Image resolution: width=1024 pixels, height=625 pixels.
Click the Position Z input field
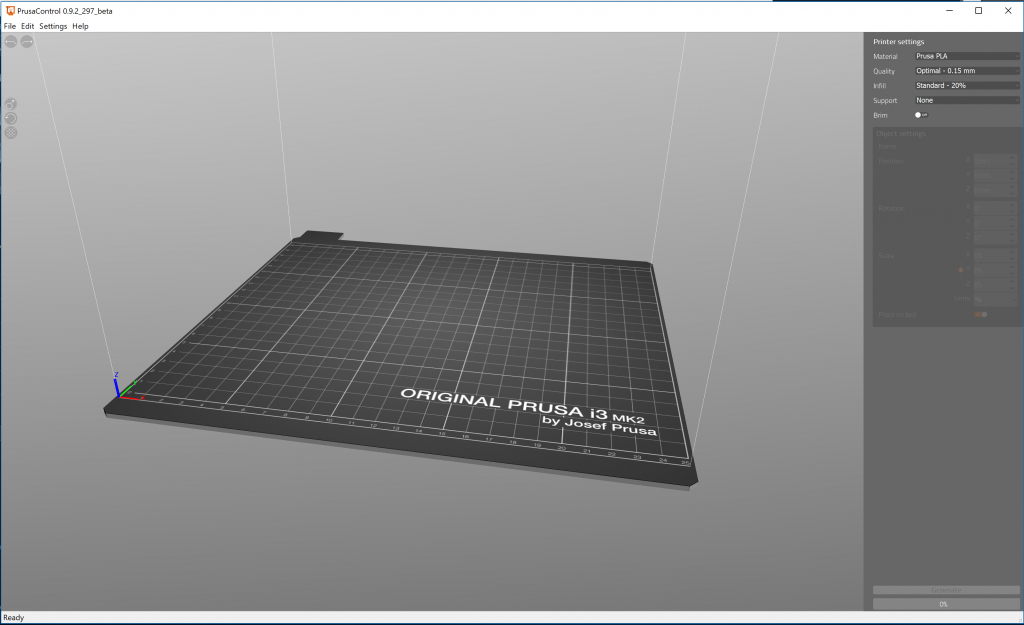tap(996, 190)
